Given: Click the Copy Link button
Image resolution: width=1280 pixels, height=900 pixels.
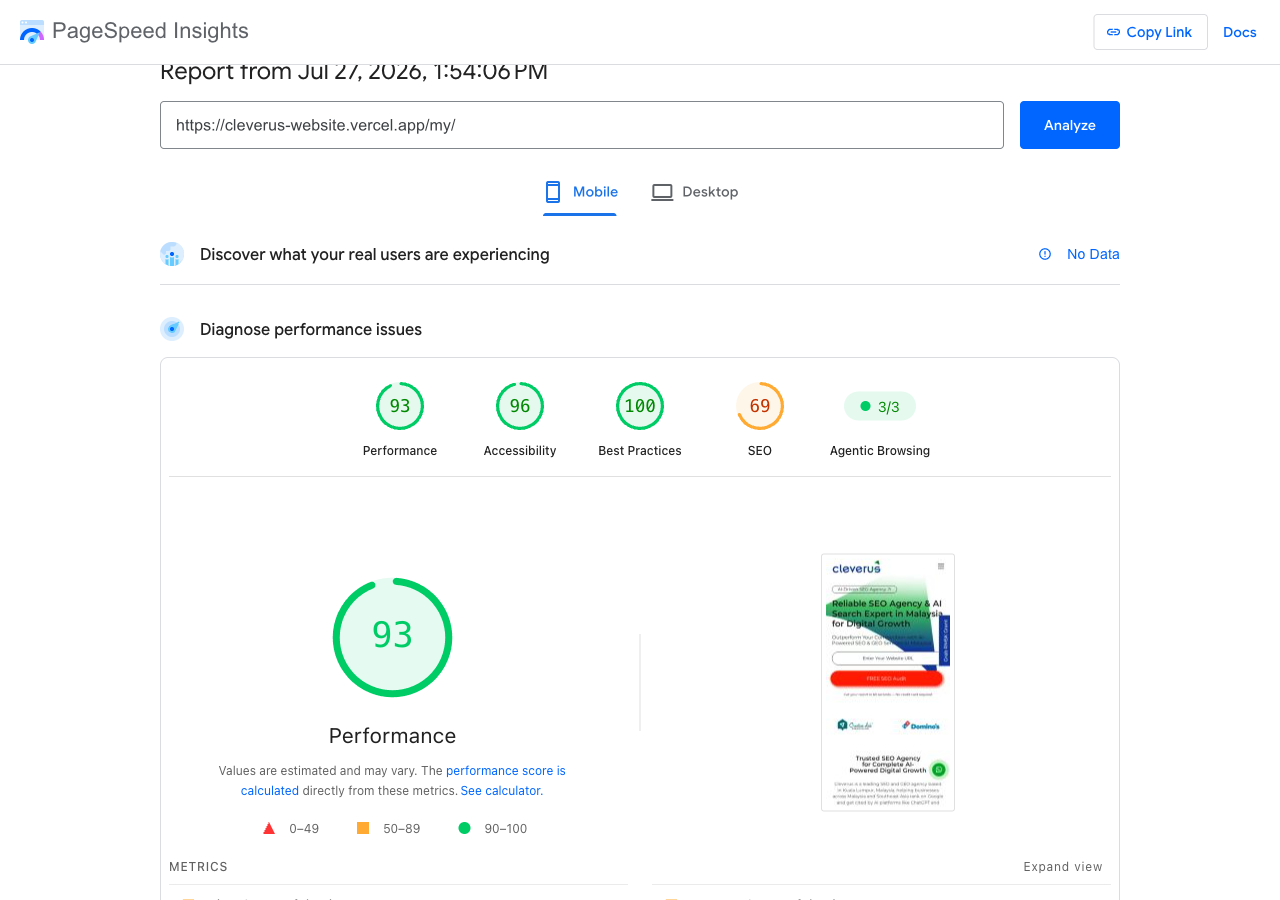Looking at the screenshot, I should click(x=1150, y=32).
